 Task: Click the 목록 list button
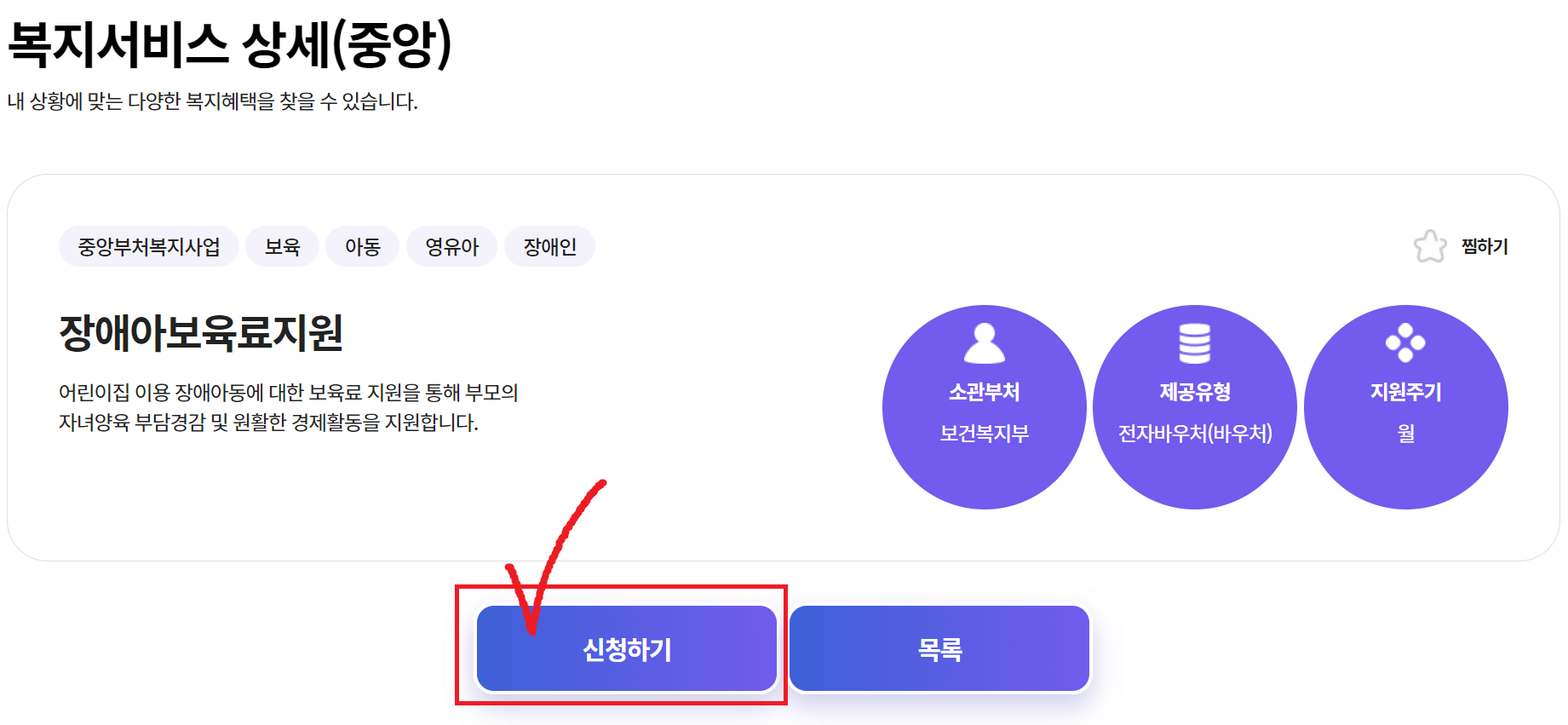939,649
